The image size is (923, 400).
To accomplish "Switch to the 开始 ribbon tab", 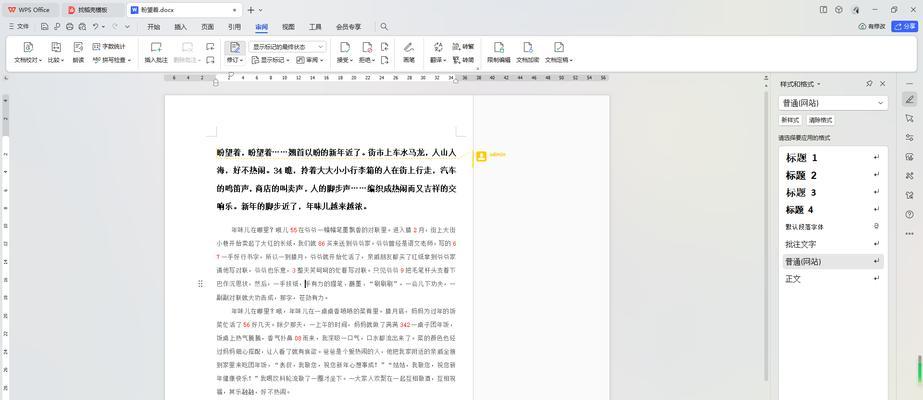I will tap(154, 26).
